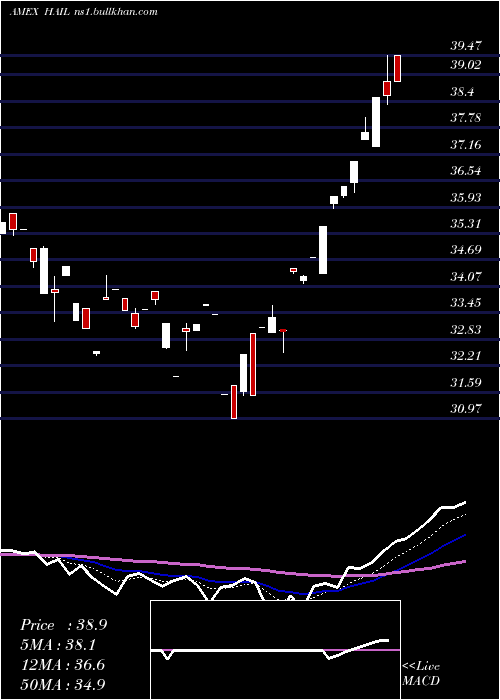Click the 39.02 price axis label
The height and width of the screenshot is (700, 500).
466,65
